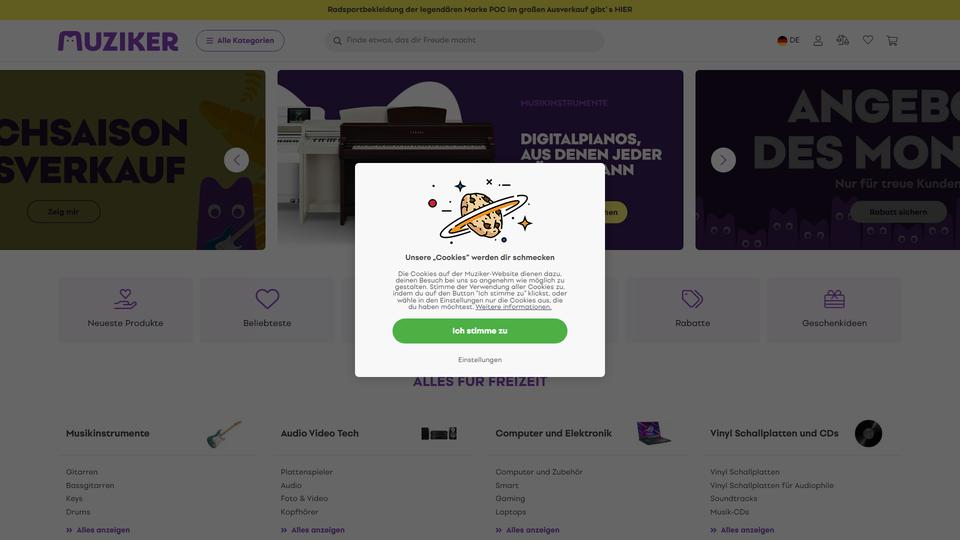
Task: Select the Rabatte tag icon tile
Action: pyautogui.click(x=692, y=310)
